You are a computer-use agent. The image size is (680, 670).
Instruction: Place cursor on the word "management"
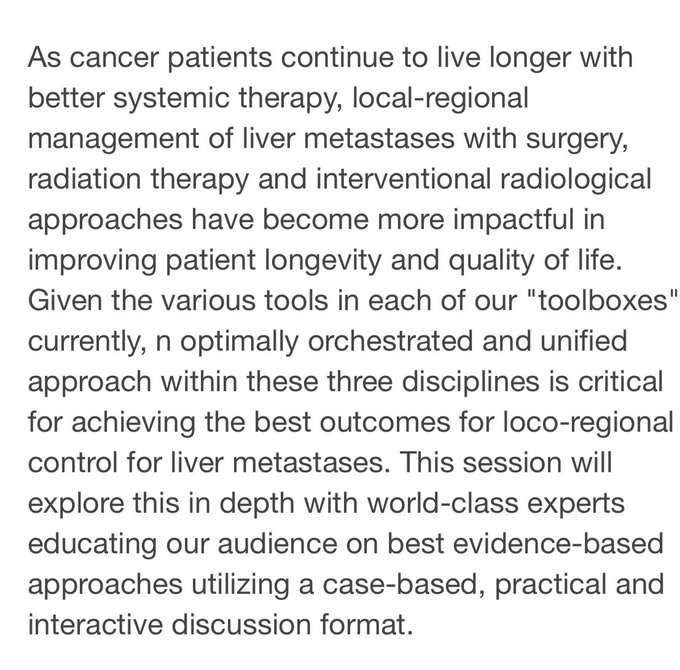pos(114,139)
